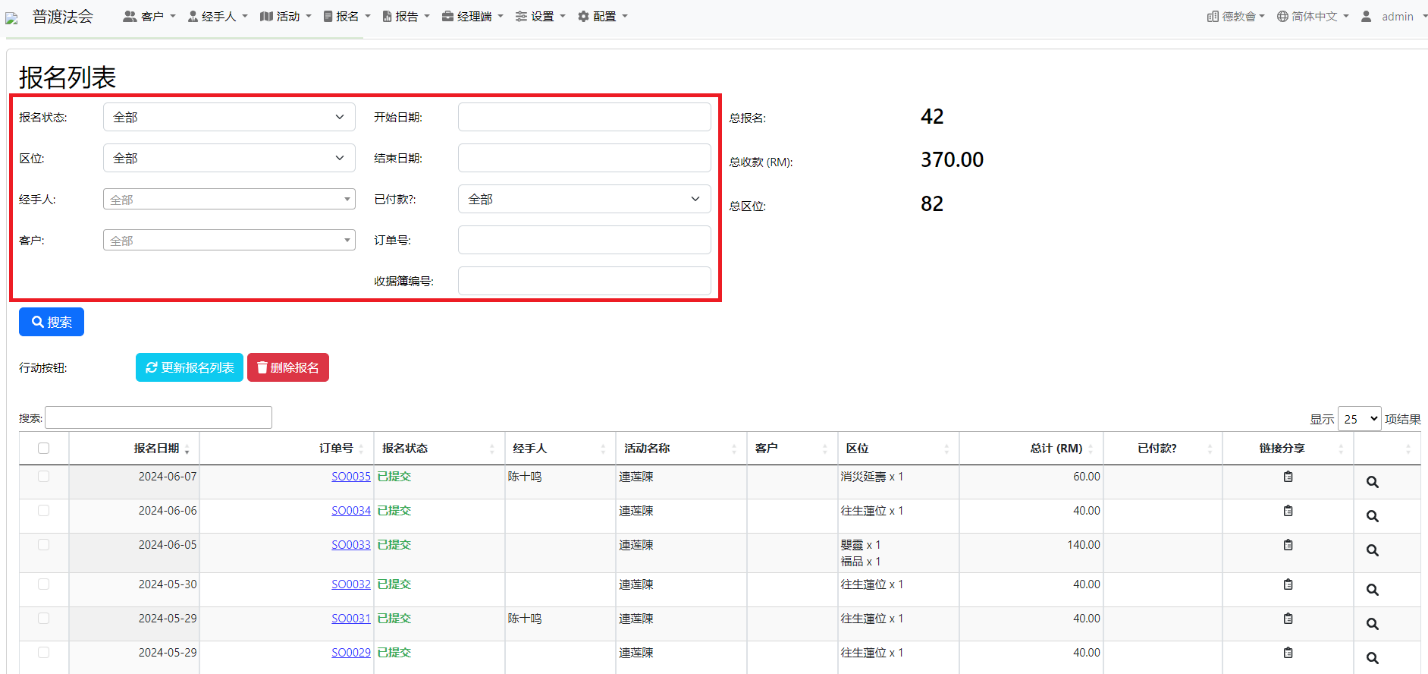Screen dimensions: 1428x674
Task: Copy share link clipboard icon for SO0033
Action: tap(1288, 545)
